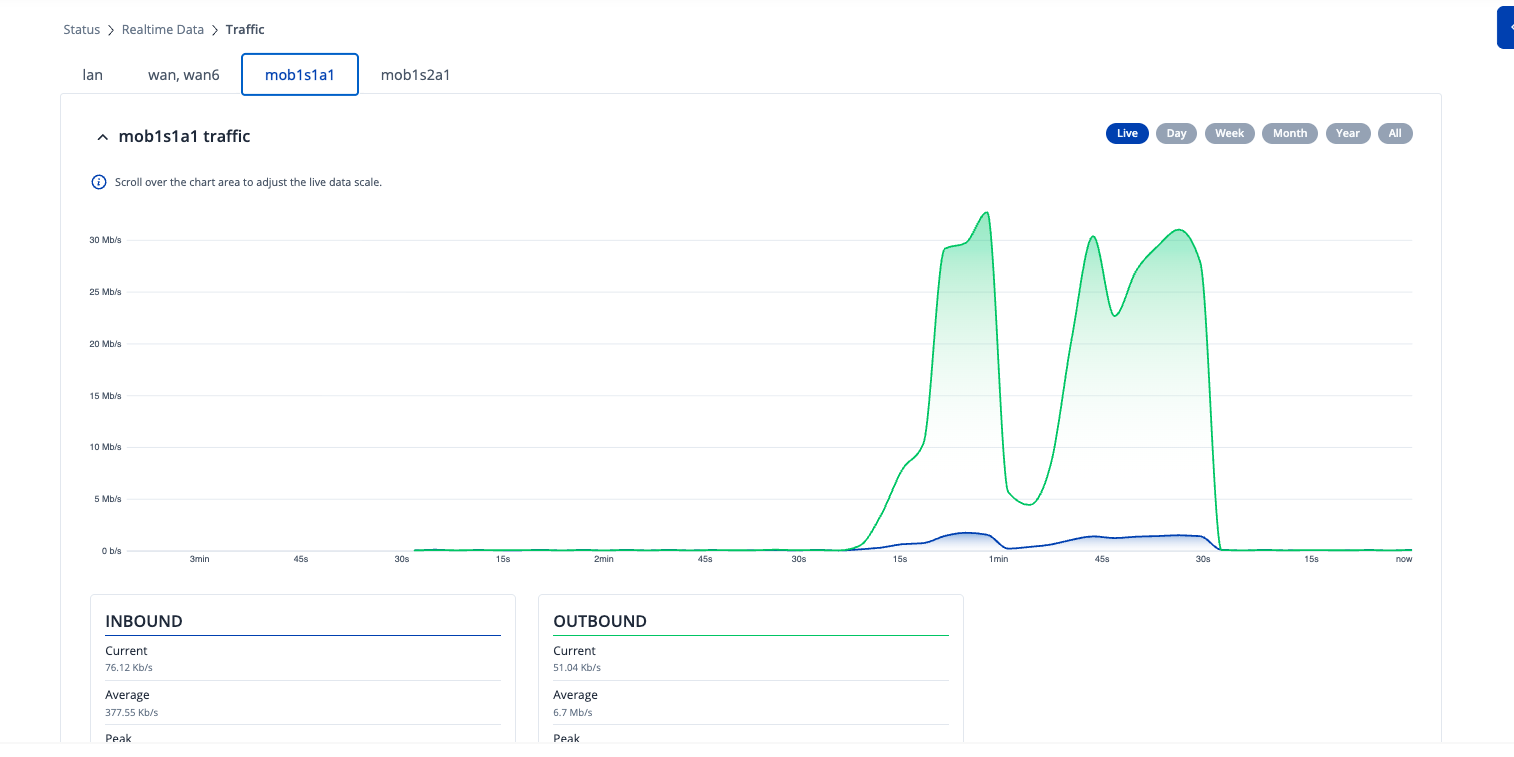Show Week traffic data
Image resolution: width=1514 pixels, height=757 pixels.
pyautogui.click(x=1229, y=134)
